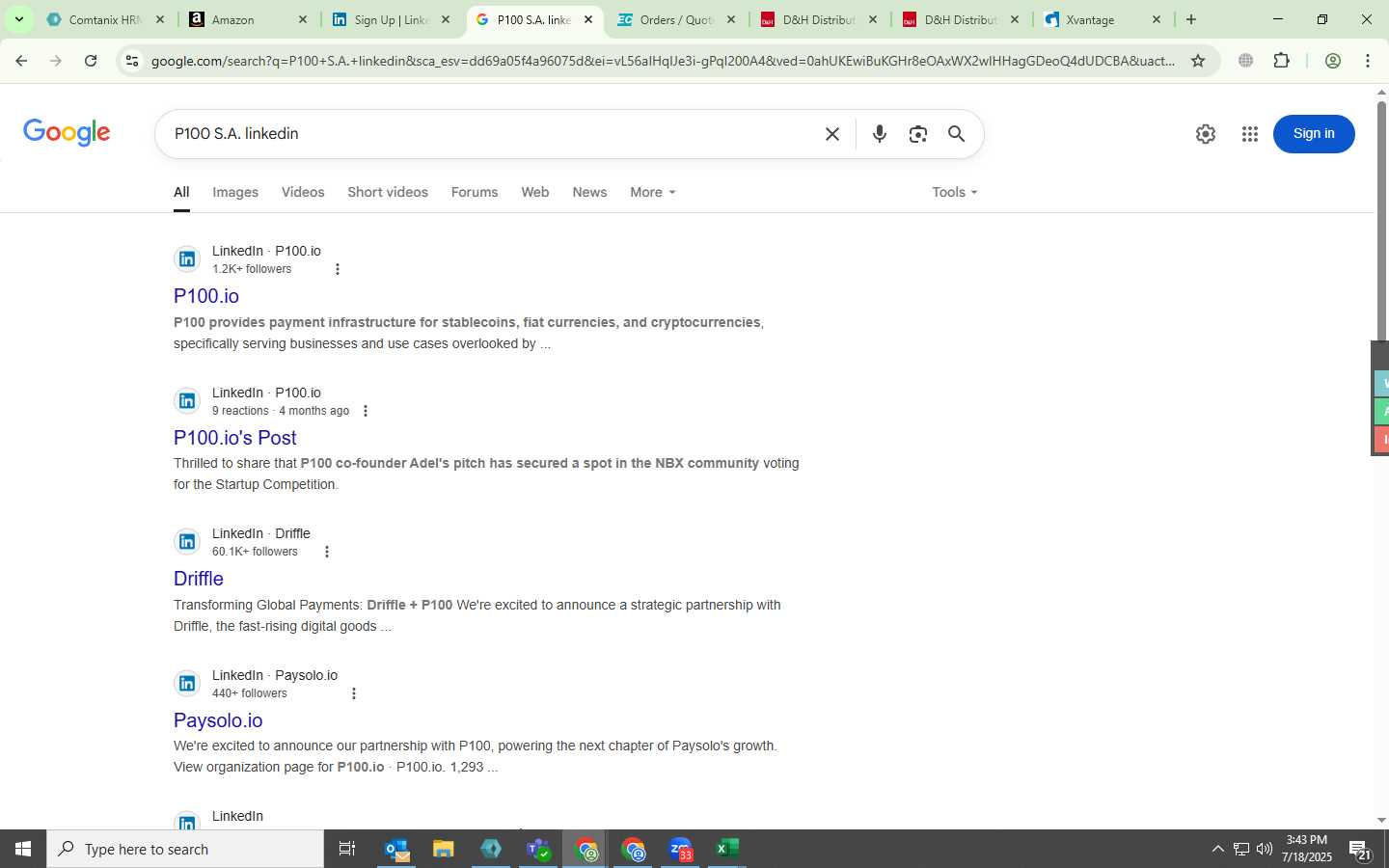Reload the page

click(91, 61)
